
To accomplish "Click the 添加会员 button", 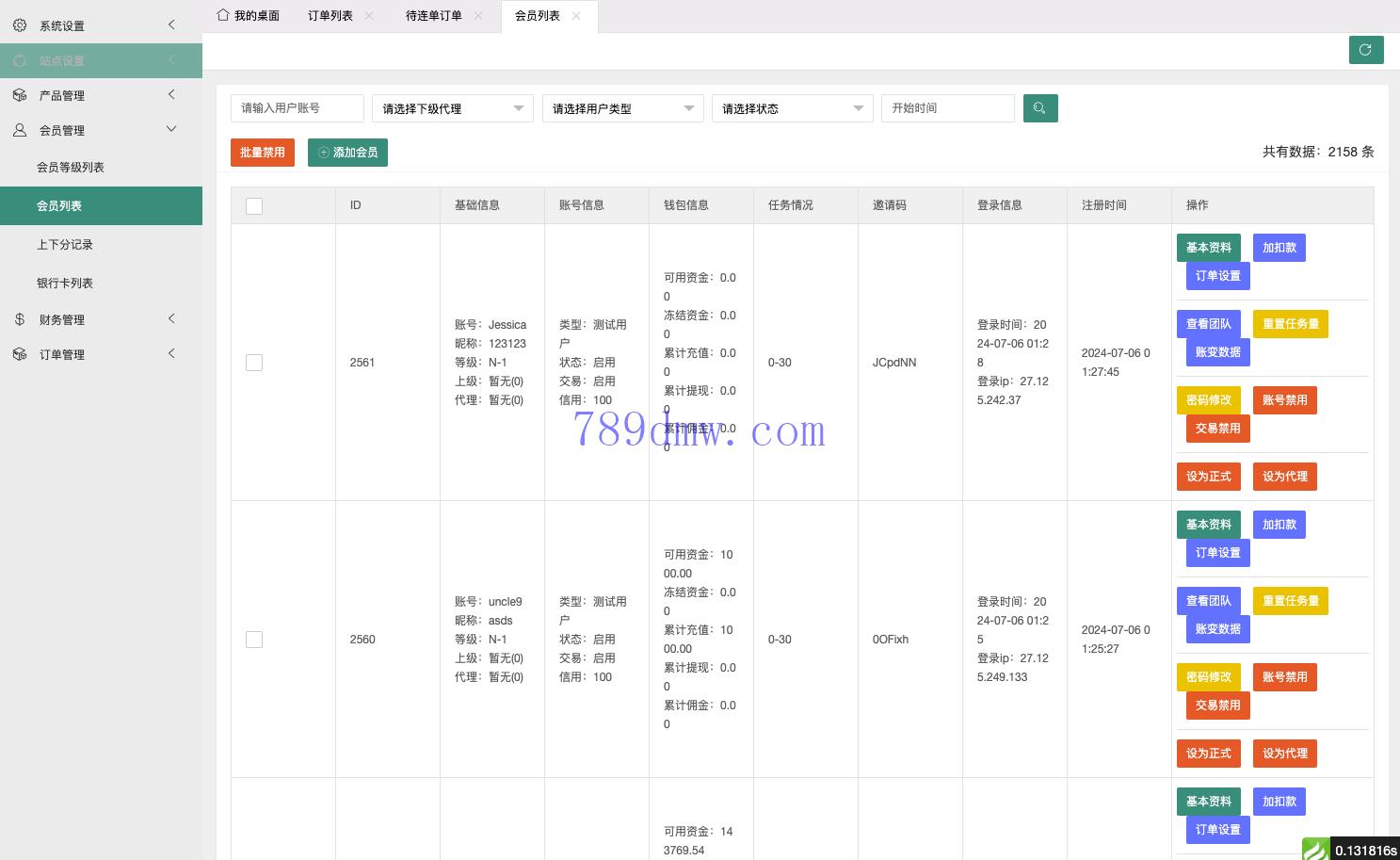I will (x=347, y=153).
